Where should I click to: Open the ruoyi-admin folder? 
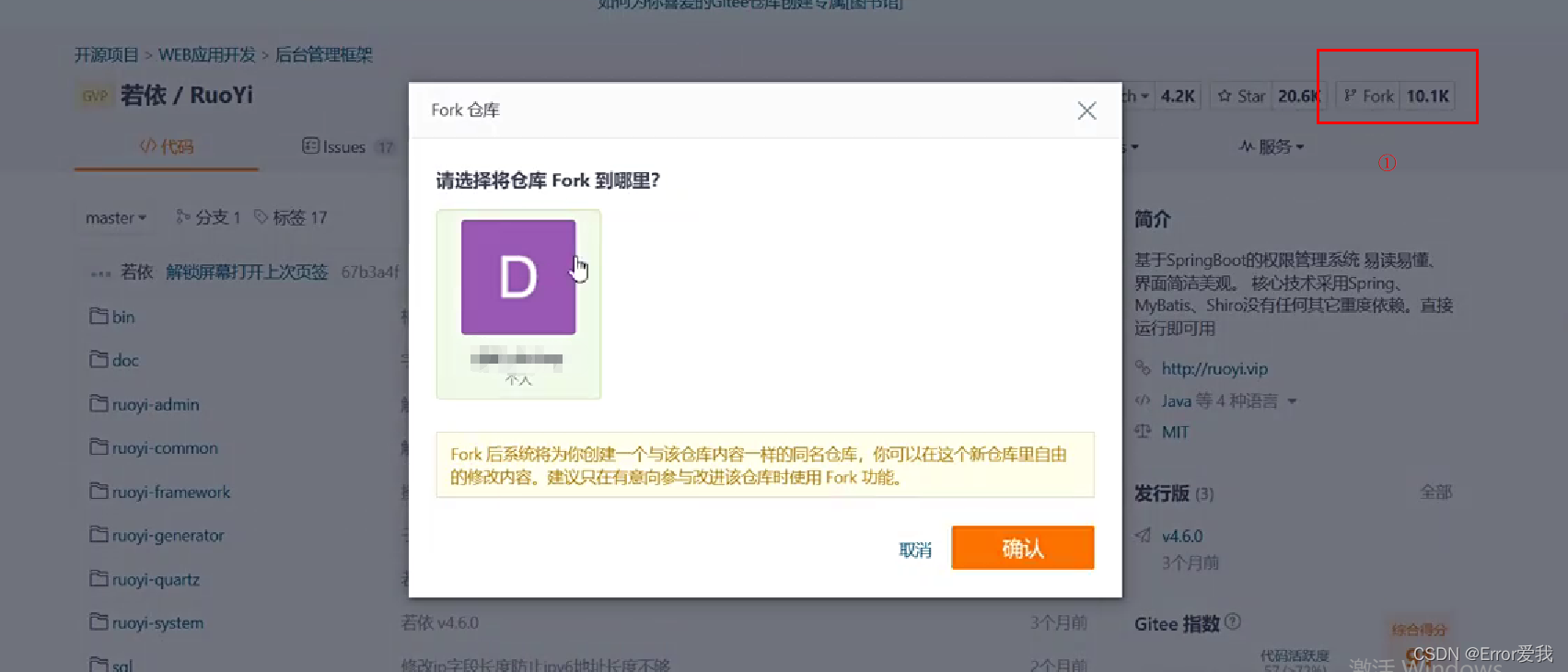coord(156,404)
